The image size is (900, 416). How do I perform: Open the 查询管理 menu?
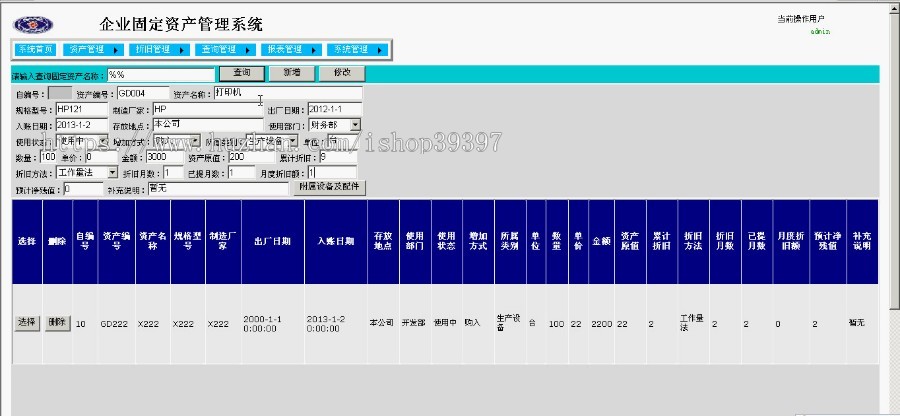click(225, 50)
